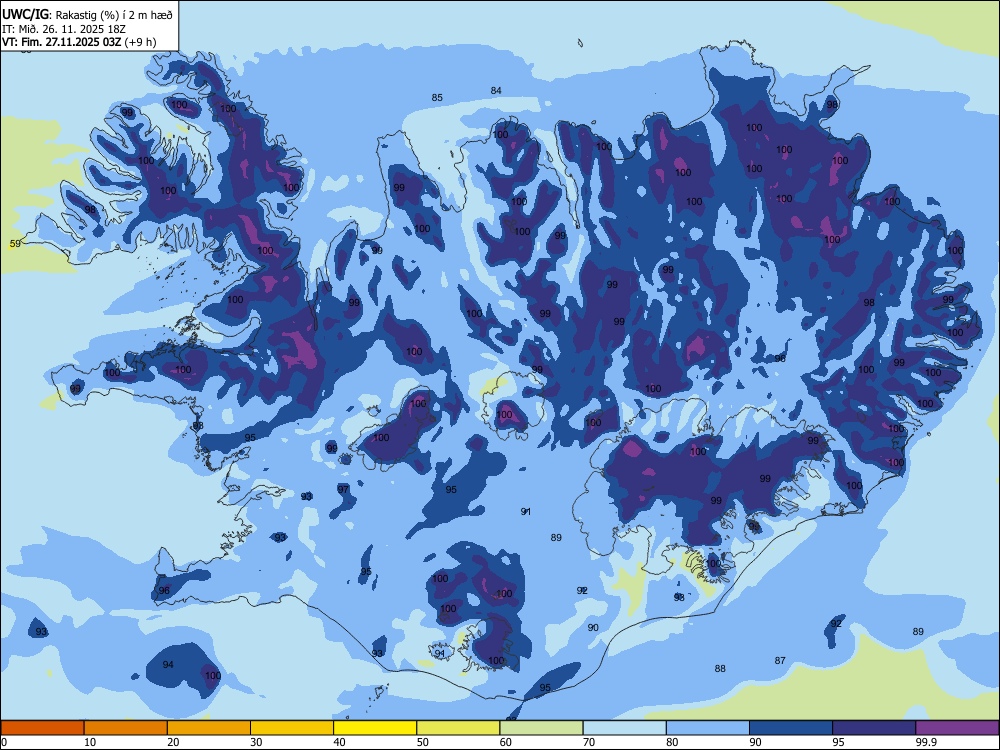Click the '88' value in the southeast sea
The image size is (1000, 750).
pyautogui.click(x=720, y=668)
